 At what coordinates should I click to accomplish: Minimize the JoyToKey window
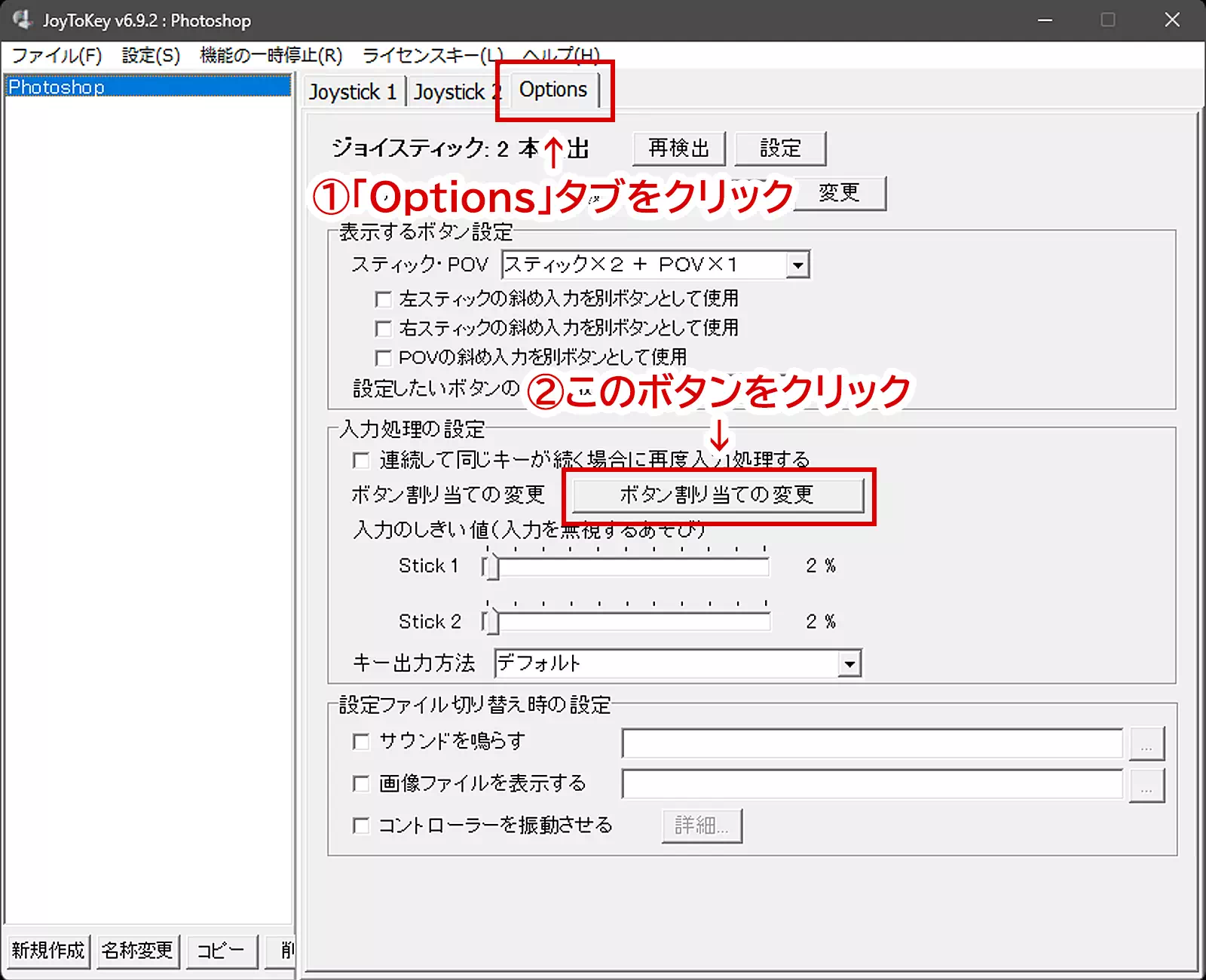tap(1045, 20)
